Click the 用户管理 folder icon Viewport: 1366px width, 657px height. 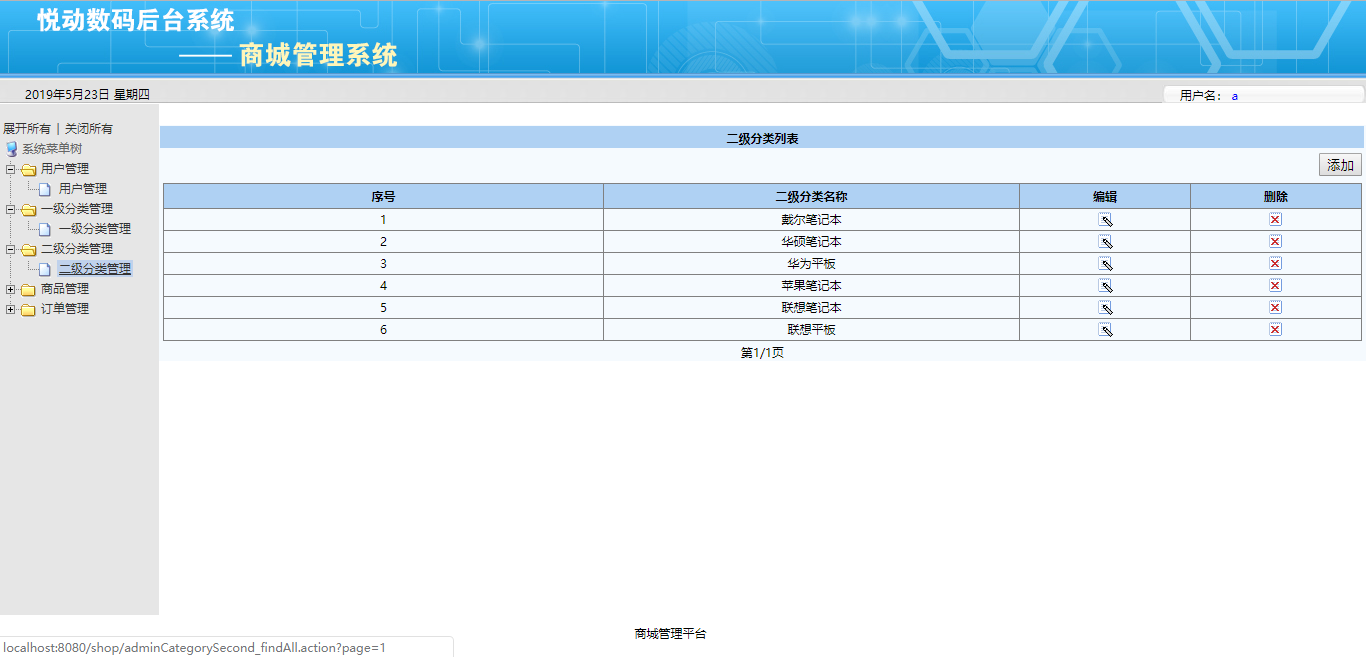[x=29, y=169]
